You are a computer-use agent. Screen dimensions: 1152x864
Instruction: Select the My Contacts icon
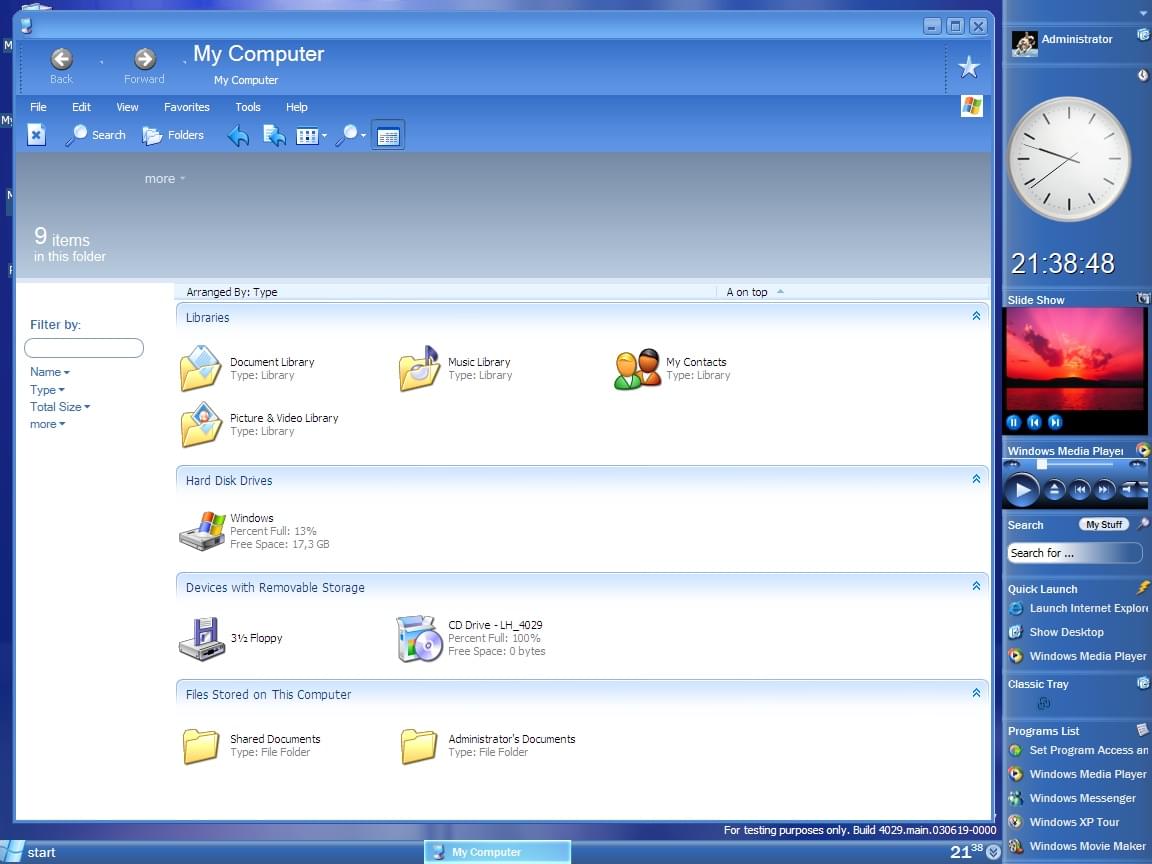pyautogui.click(x=637, y=368)
